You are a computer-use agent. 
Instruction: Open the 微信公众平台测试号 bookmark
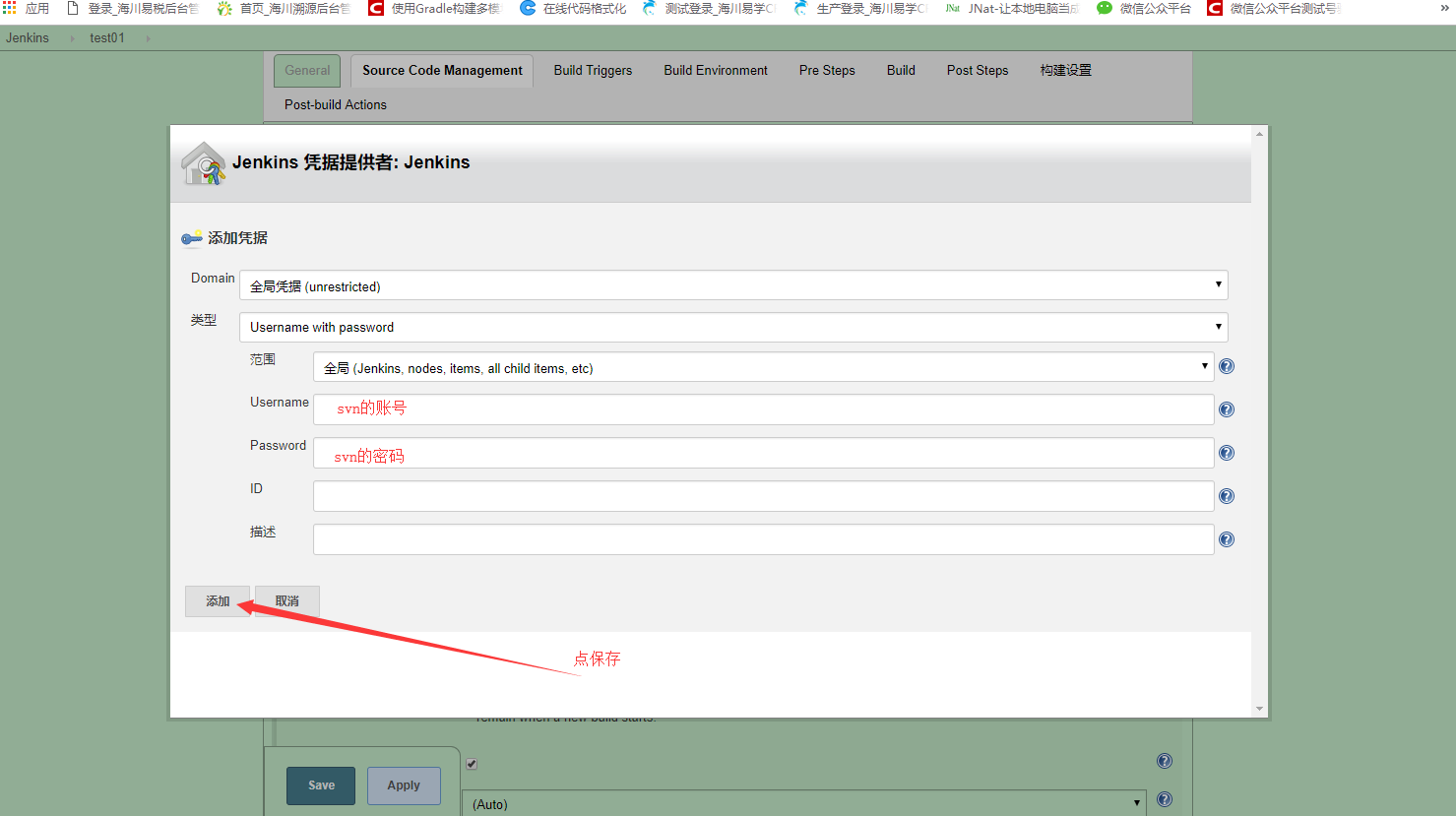click(x=1274, y=8)
